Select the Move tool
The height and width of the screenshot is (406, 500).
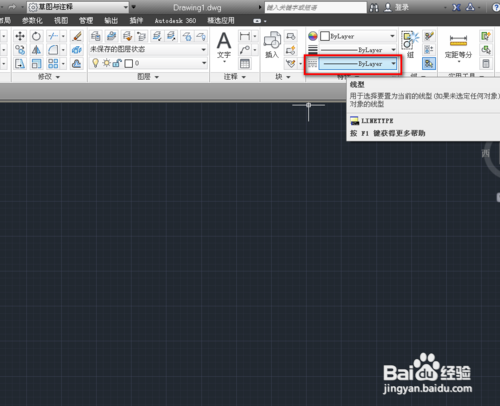(20, 36)
